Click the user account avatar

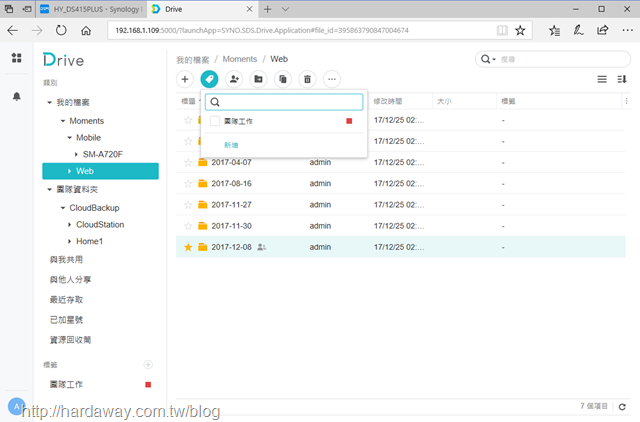[x=16, y=406]
